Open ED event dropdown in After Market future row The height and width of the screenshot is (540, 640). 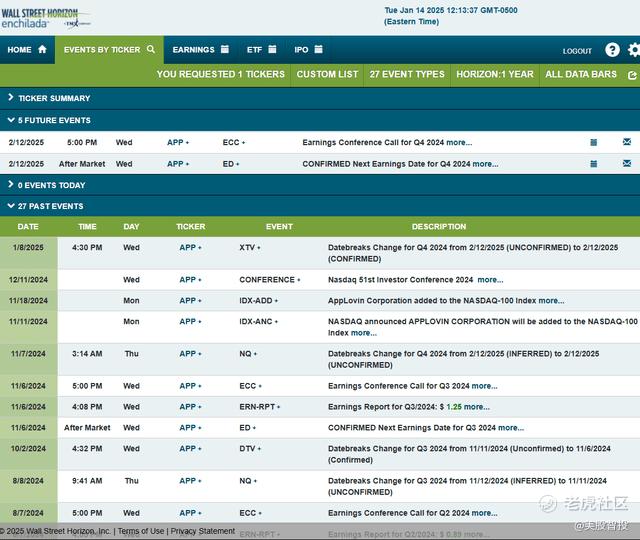(231, 164)
